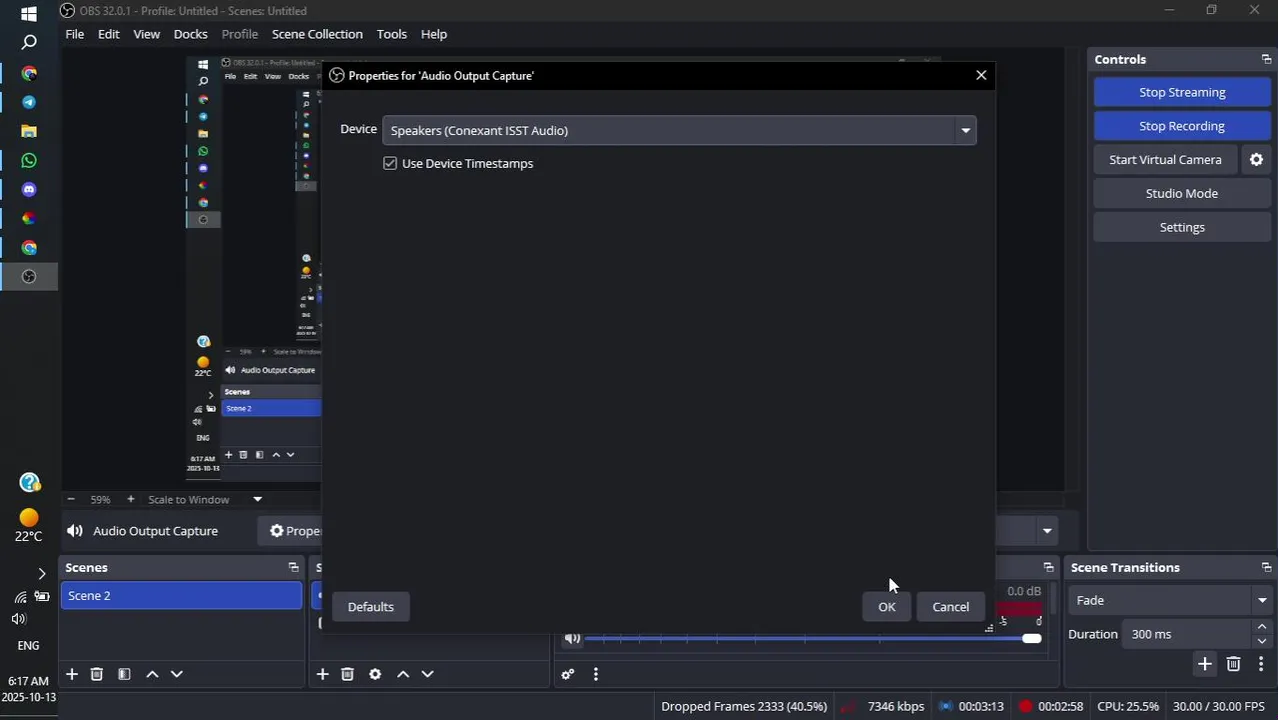Click Stop Streaming
The image size is (1278, 720).
[x=1182, y=92]
